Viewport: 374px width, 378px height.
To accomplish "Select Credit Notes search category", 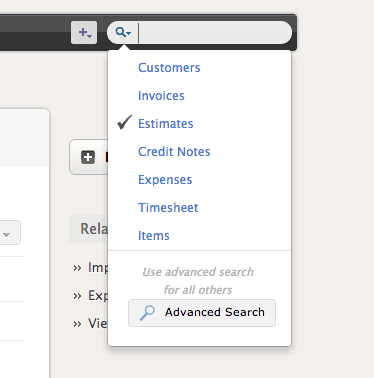I will tap(174, 152).
